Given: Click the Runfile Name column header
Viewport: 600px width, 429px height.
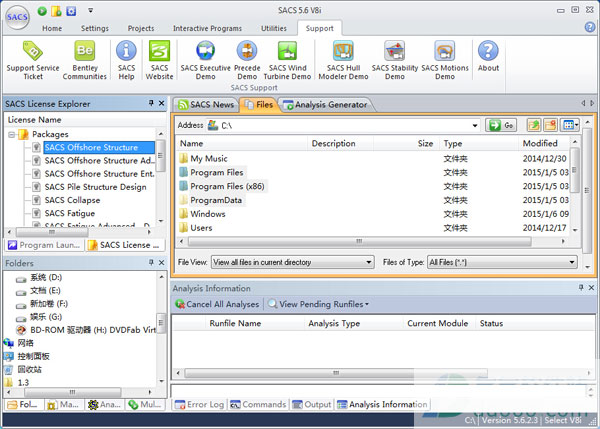Looking at the screenshot, I should 235,323.
